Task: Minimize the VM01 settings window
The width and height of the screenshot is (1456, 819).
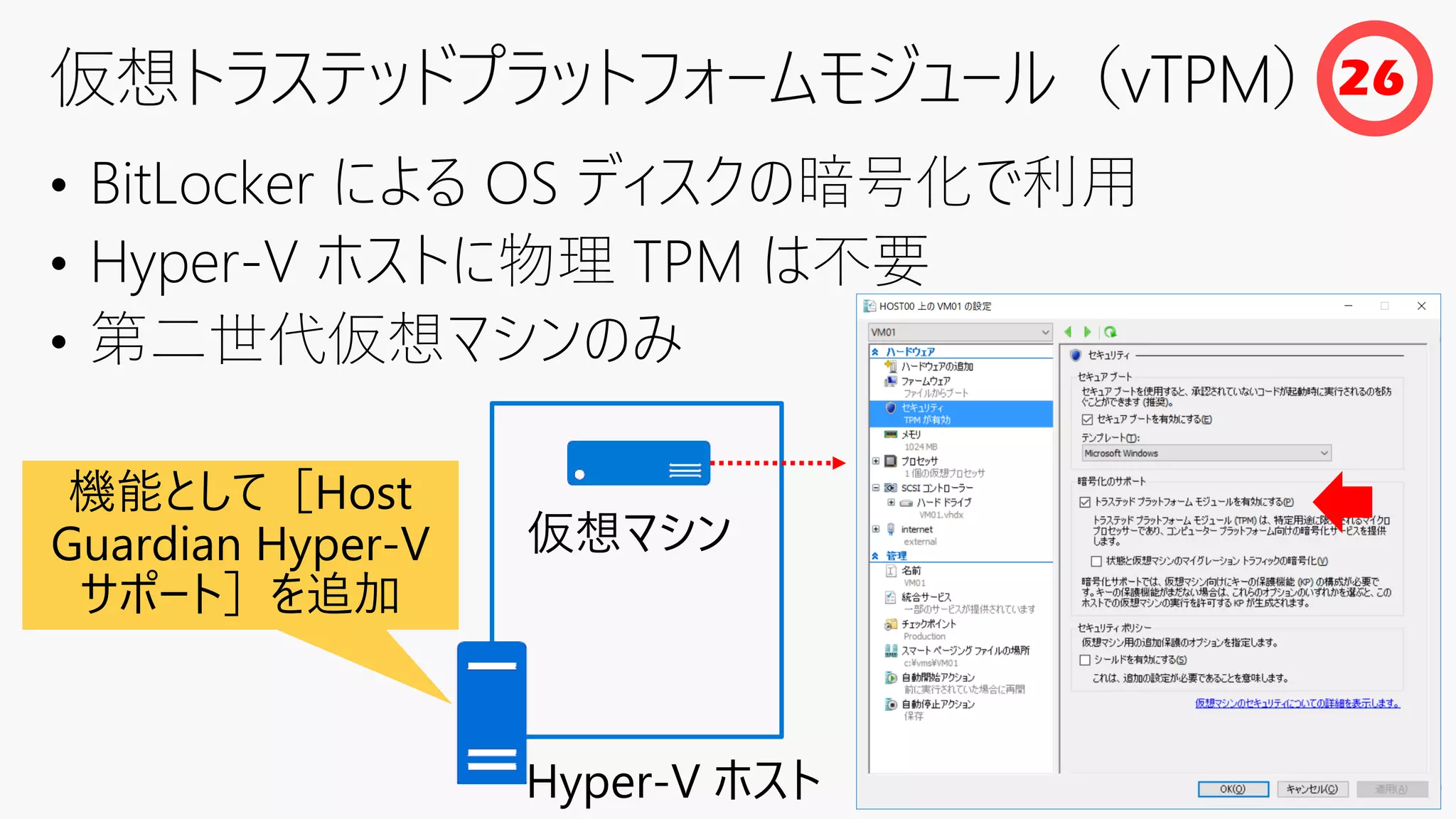Action: click(1348, 306)
